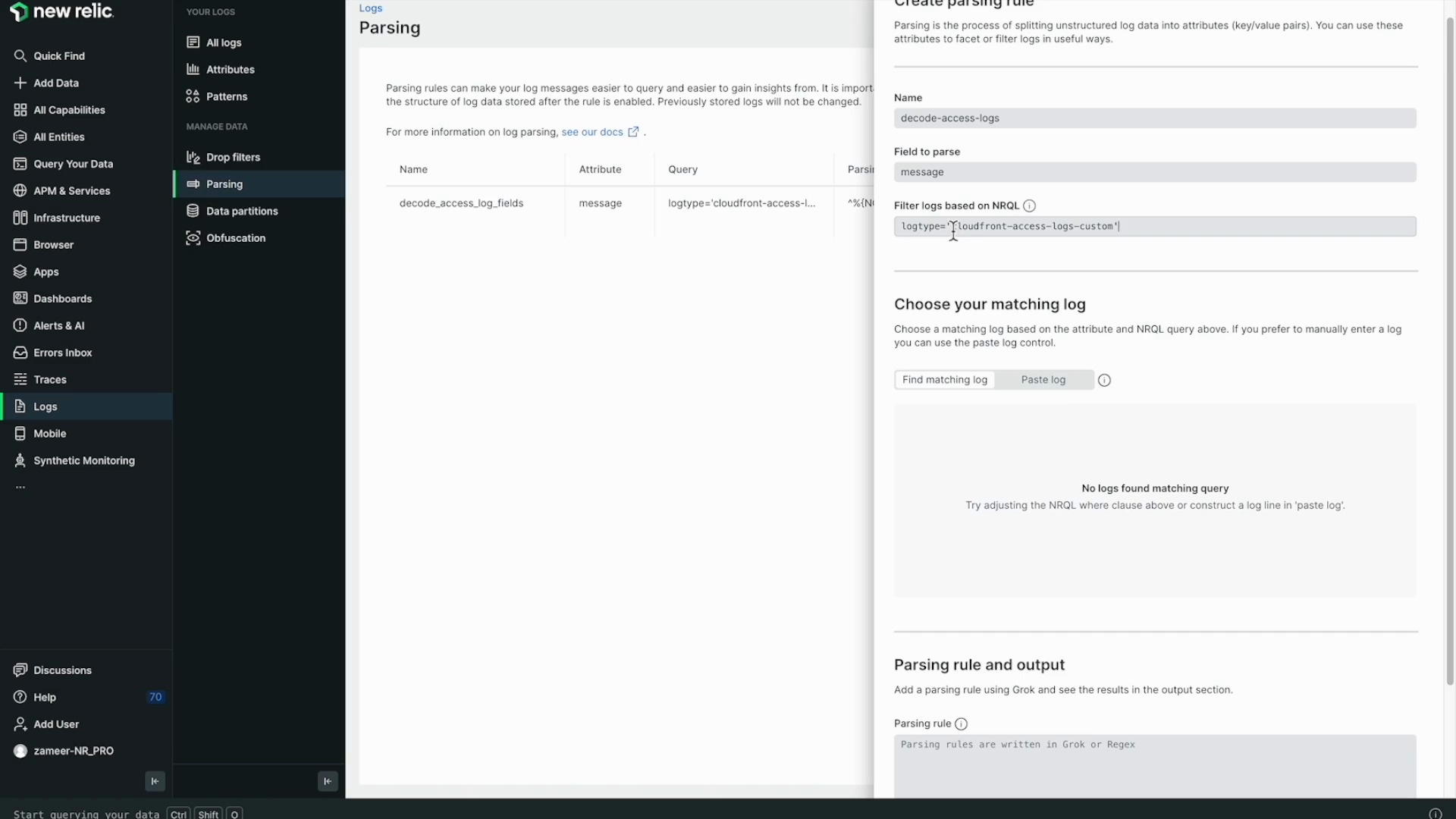Click the message attribute cell
The height and width of the screenshot is (819, 1456).
[x=600, y=203]
